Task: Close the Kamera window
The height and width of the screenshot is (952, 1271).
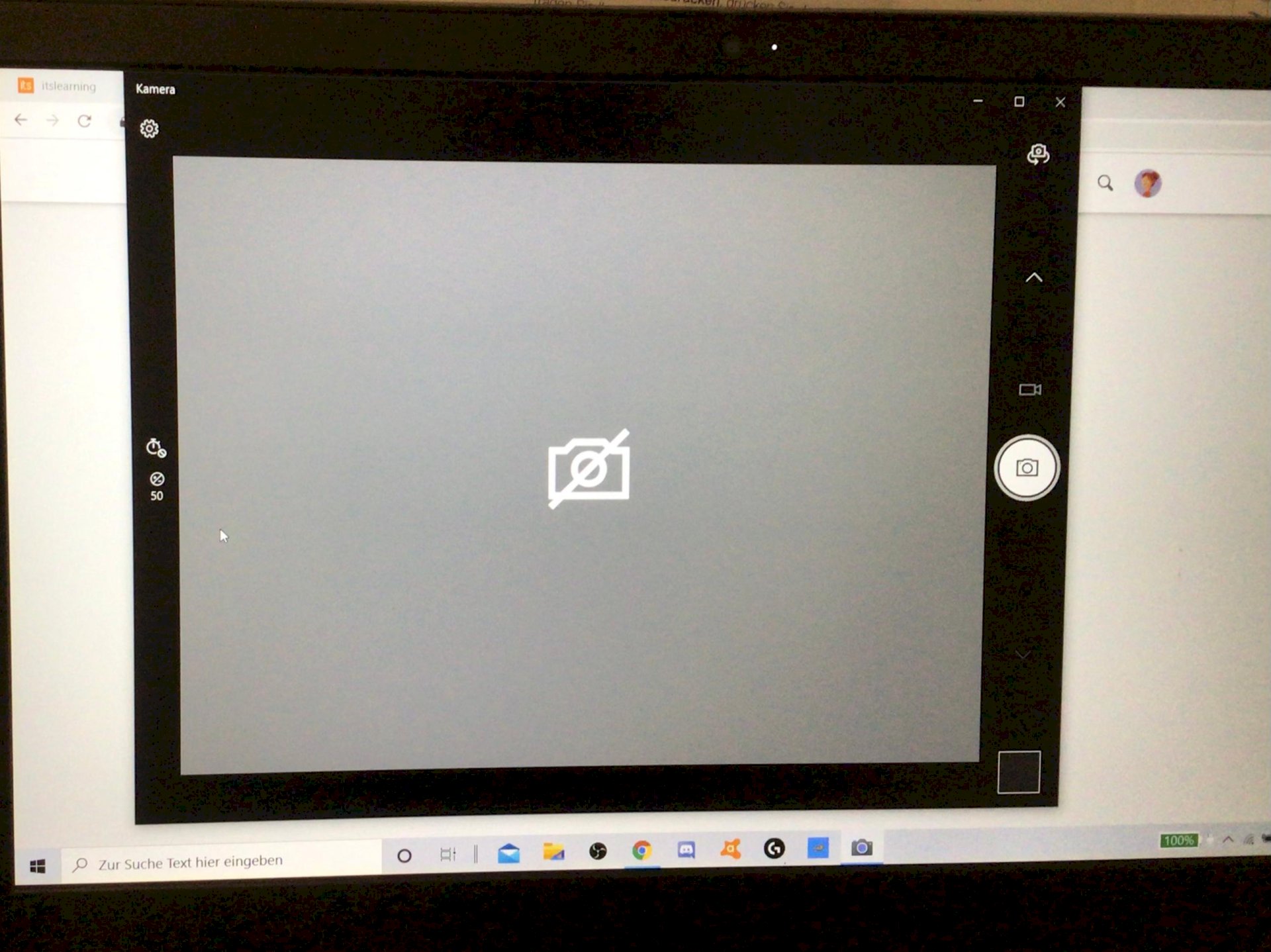Action: [x=1060, y=102]
